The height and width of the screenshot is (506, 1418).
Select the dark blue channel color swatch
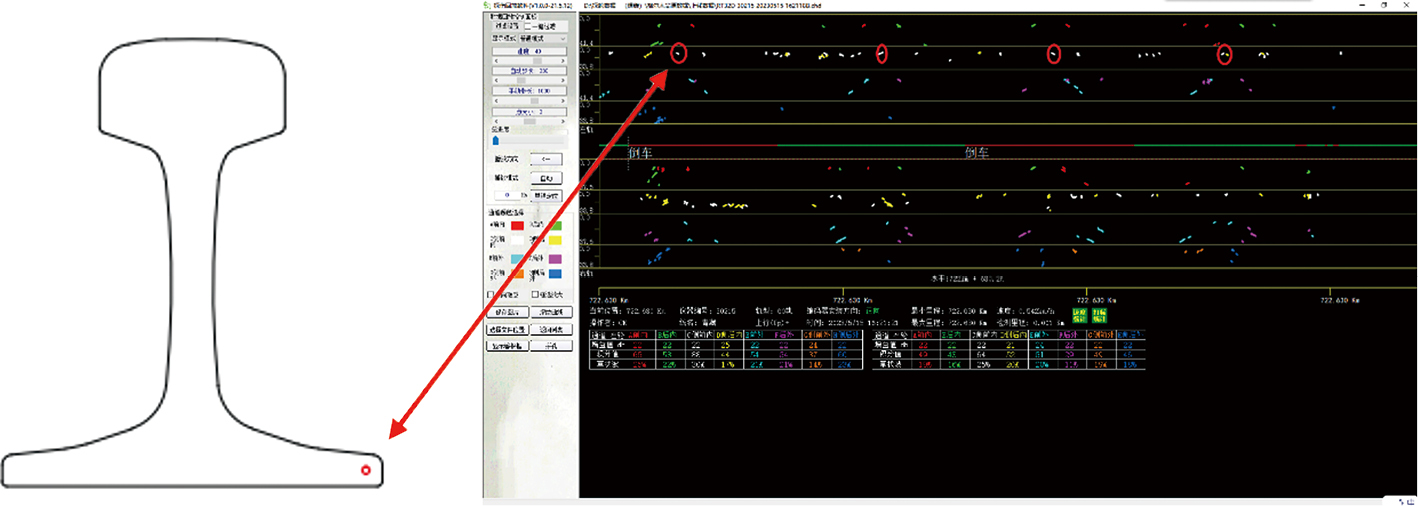pos(555,274)
